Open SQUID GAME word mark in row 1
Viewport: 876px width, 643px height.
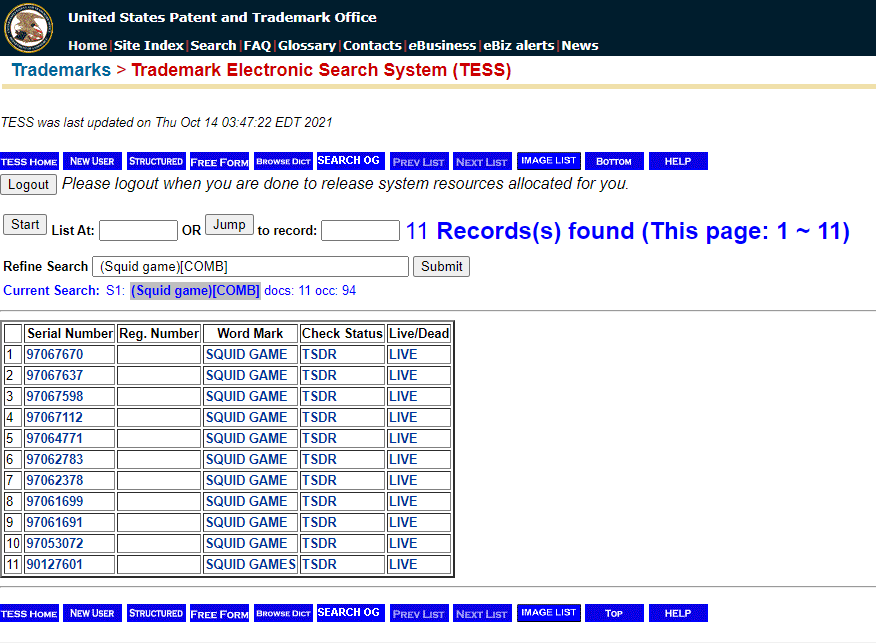coord(246,354)
